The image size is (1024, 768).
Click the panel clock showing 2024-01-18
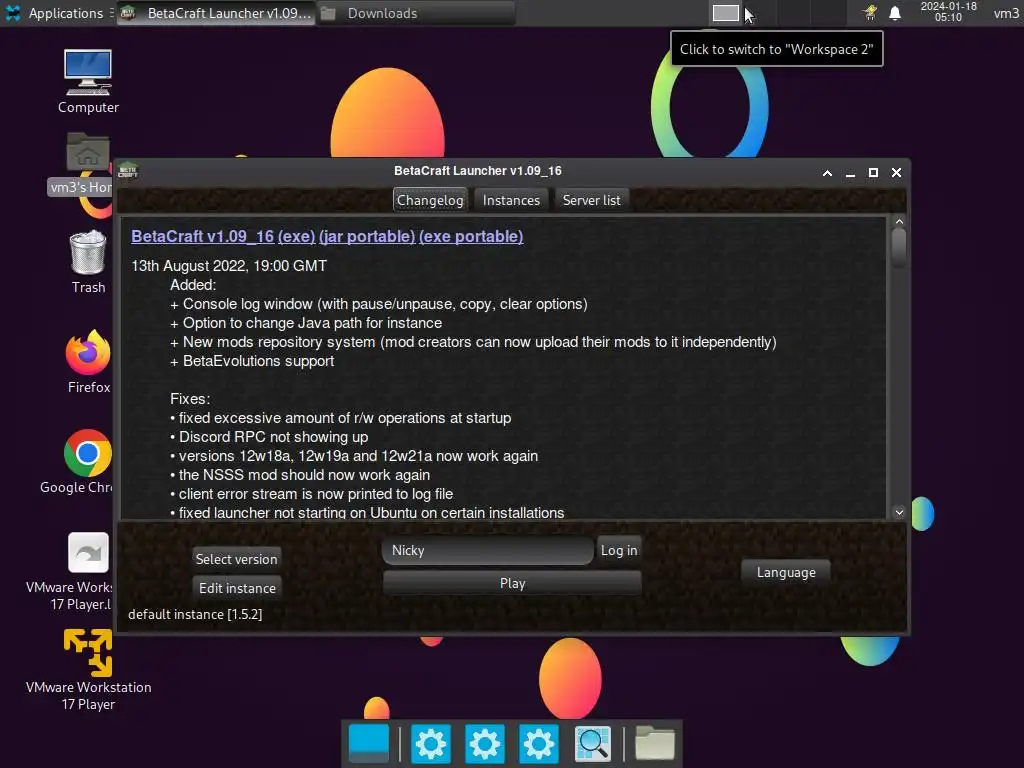point(948,12)
